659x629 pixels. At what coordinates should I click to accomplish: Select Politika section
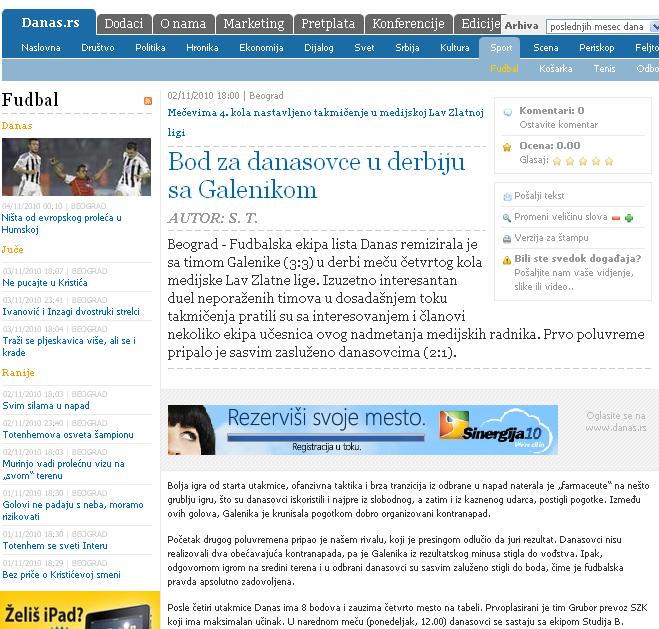click(150, 47)
